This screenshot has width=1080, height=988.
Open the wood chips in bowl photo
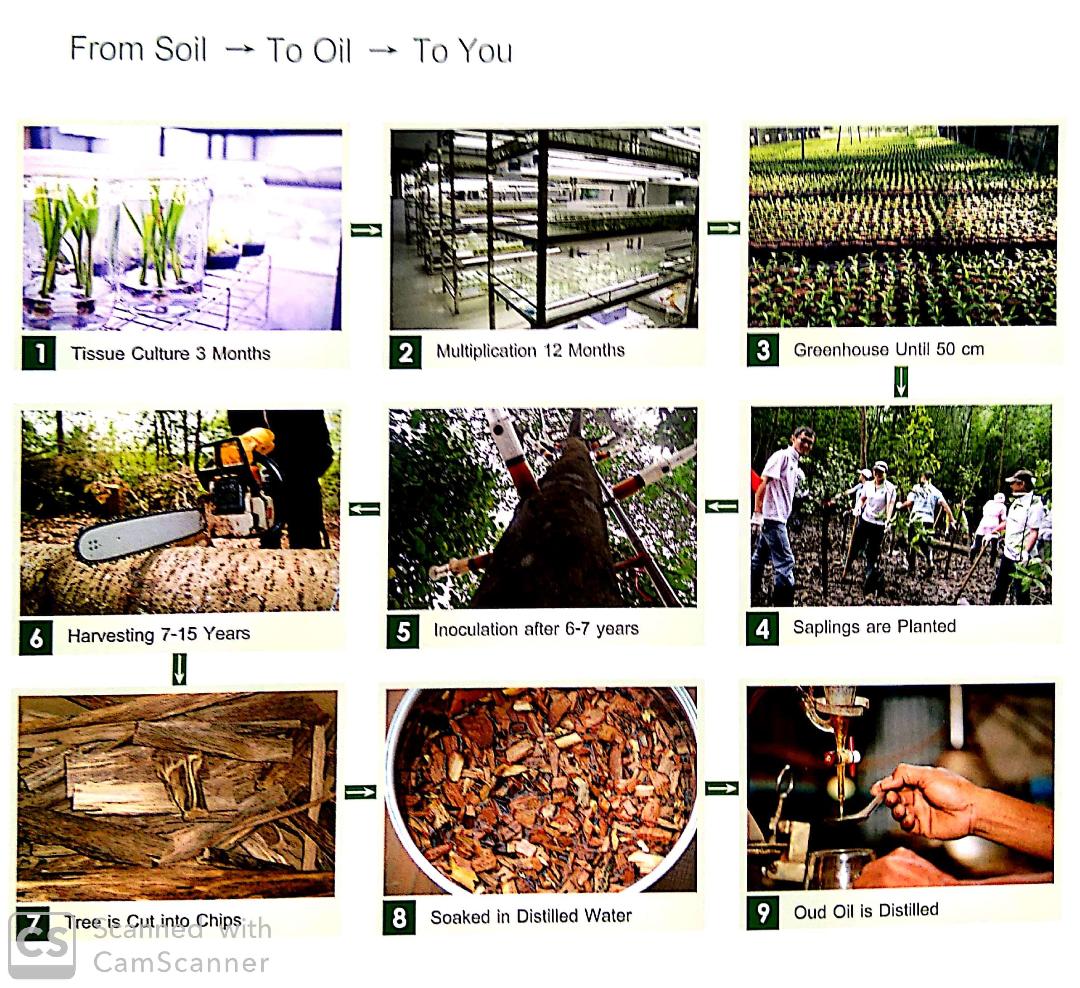click(541, 790)
